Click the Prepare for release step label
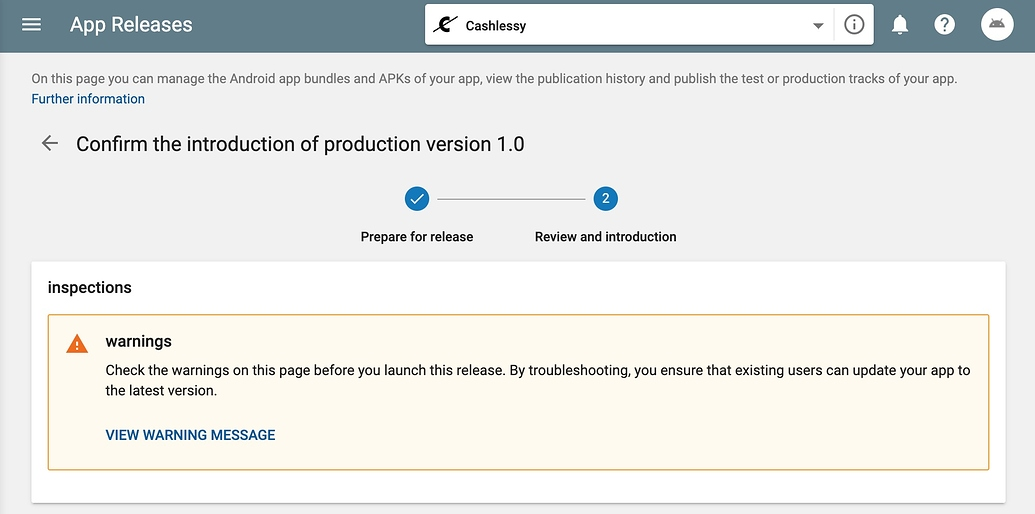Screen dimensions: 1035x514 pyautogui.click(x=417, y=236)
